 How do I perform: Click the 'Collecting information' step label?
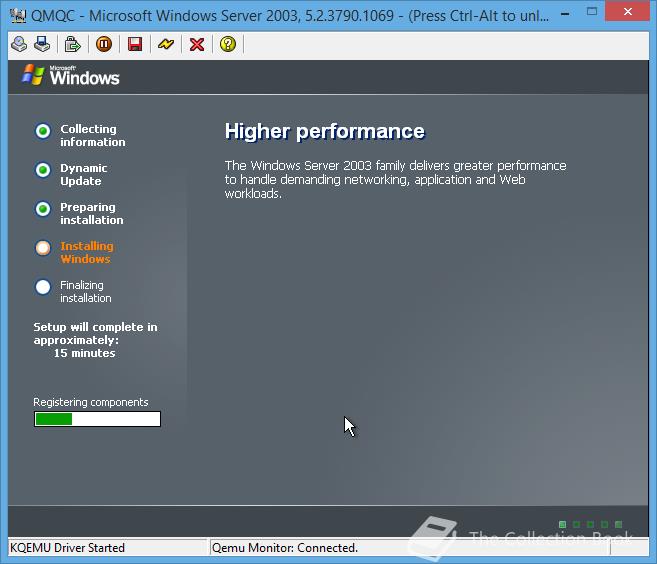point(93,135)
